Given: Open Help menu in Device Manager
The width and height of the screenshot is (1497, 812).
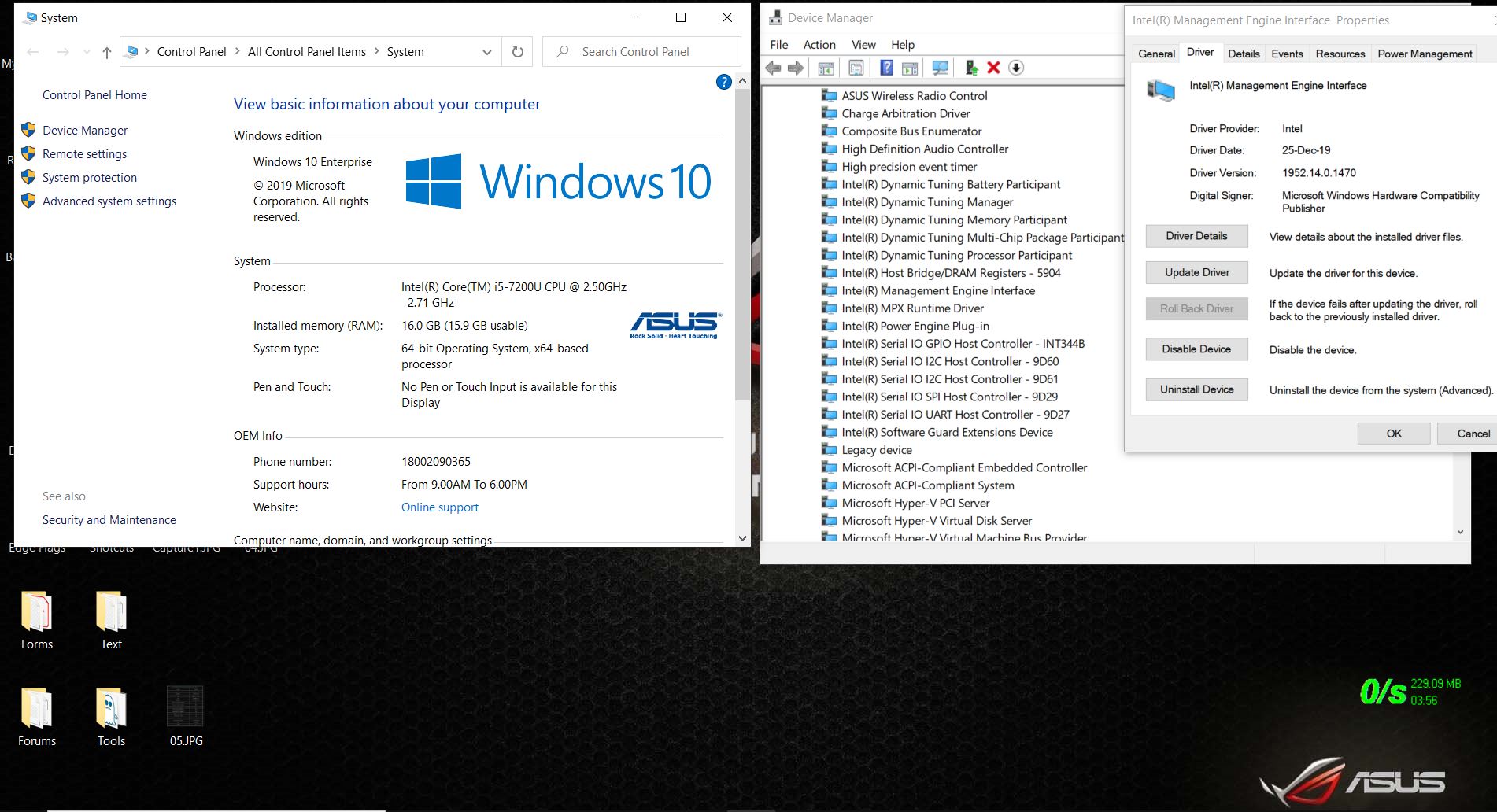Looking at the screenshot, I should pyautogui.click(x=903, y=45).
